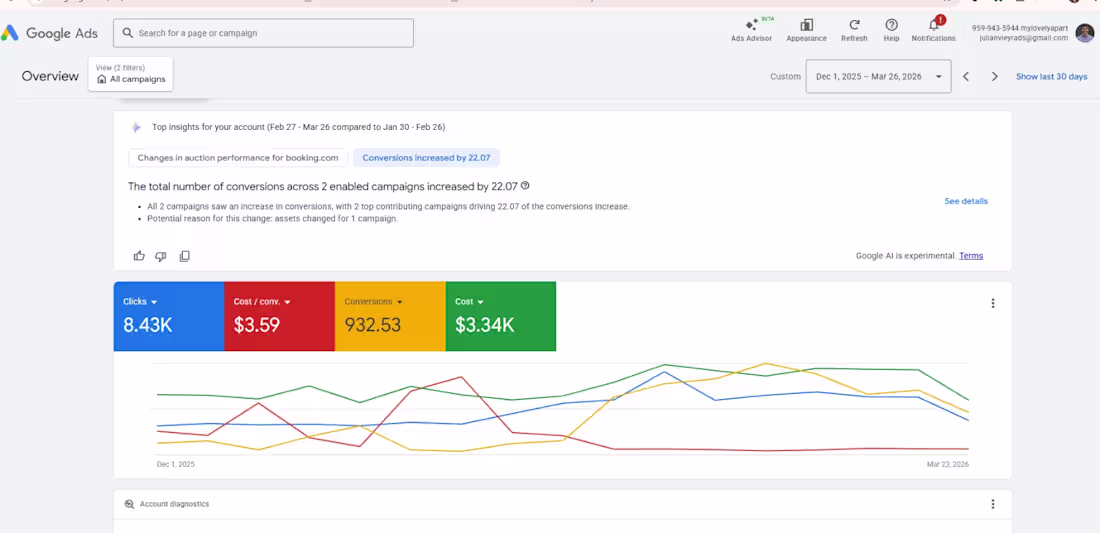Open the metrics chart three-dot menu
This screenshot has height=533, width=1100.
(993, 303)
